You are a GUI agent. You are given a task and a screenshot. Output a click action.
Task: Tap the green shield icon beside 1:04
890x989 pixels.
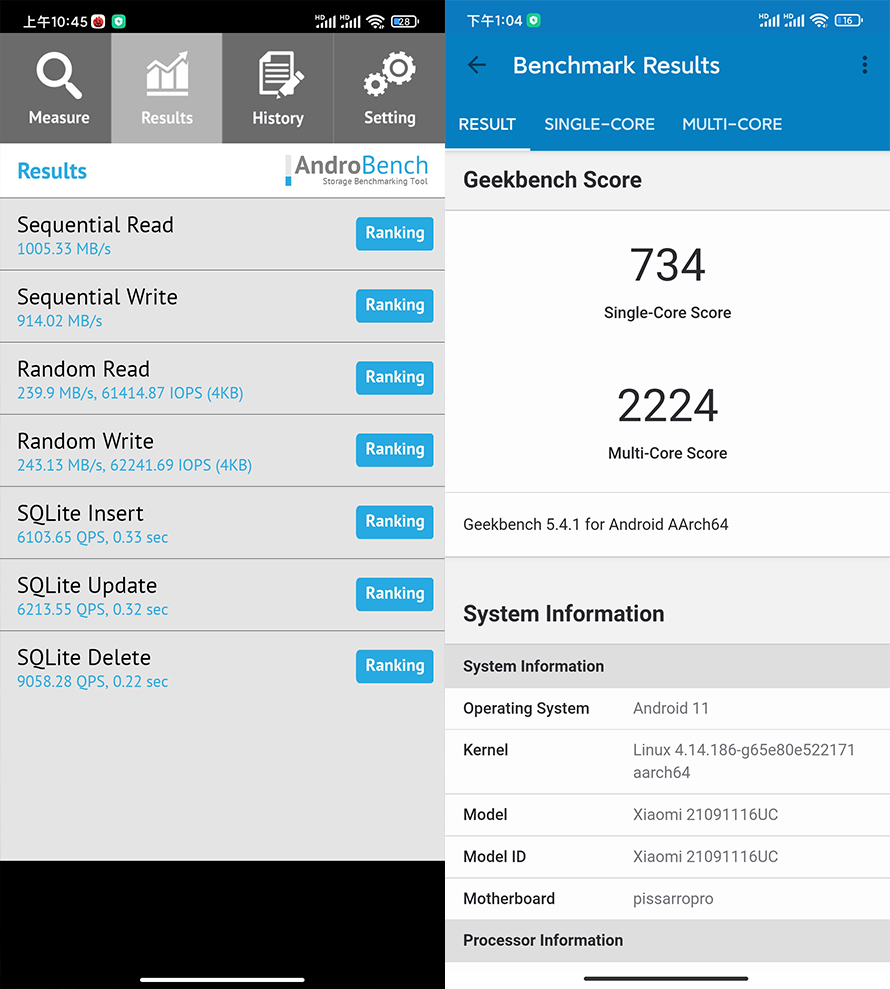(534, 20)
